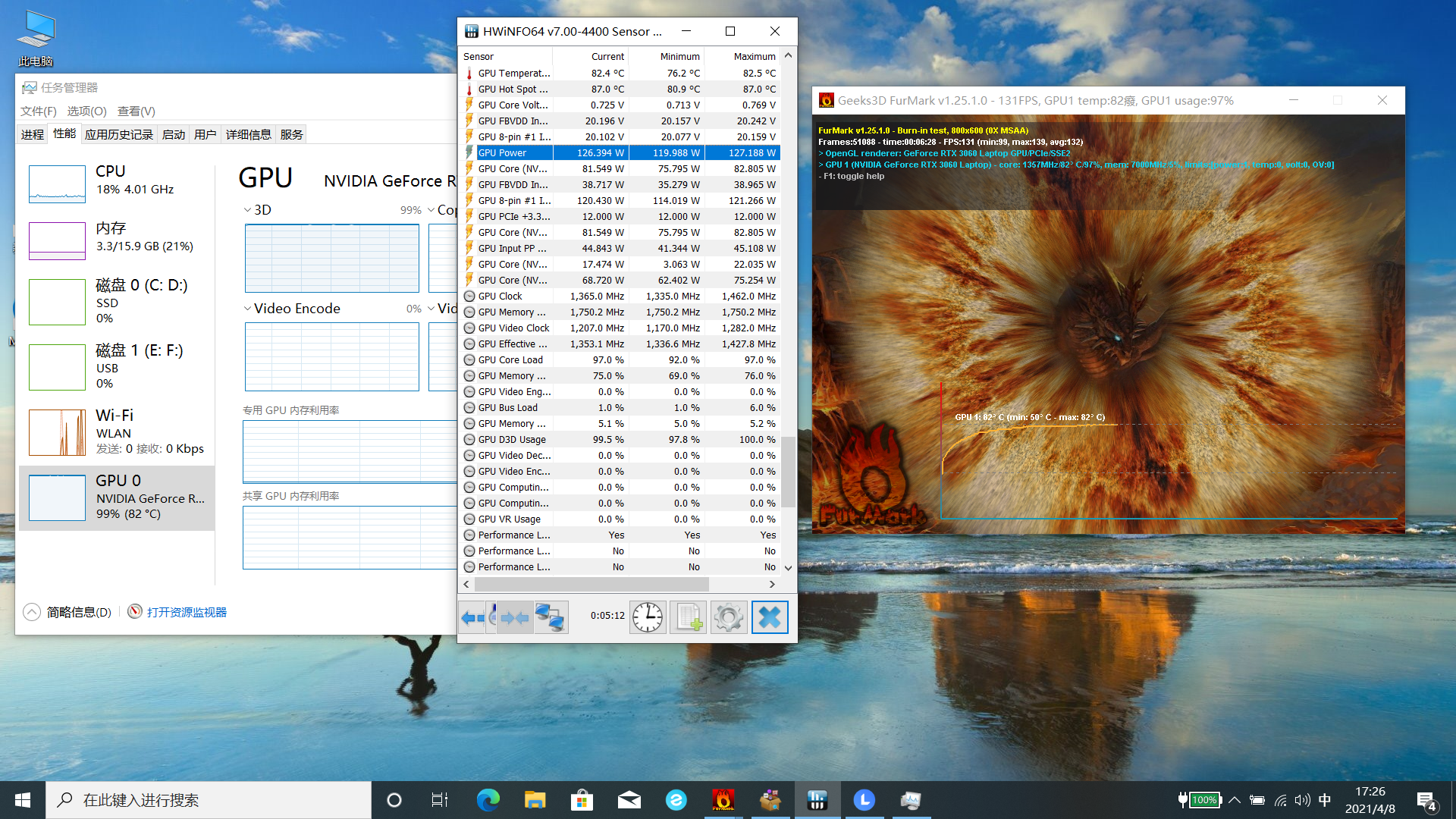The width and height of the screenshot is (1456, 819).
Task: Open the resource monitor icon in Task Manager
Action: [135, 611]
